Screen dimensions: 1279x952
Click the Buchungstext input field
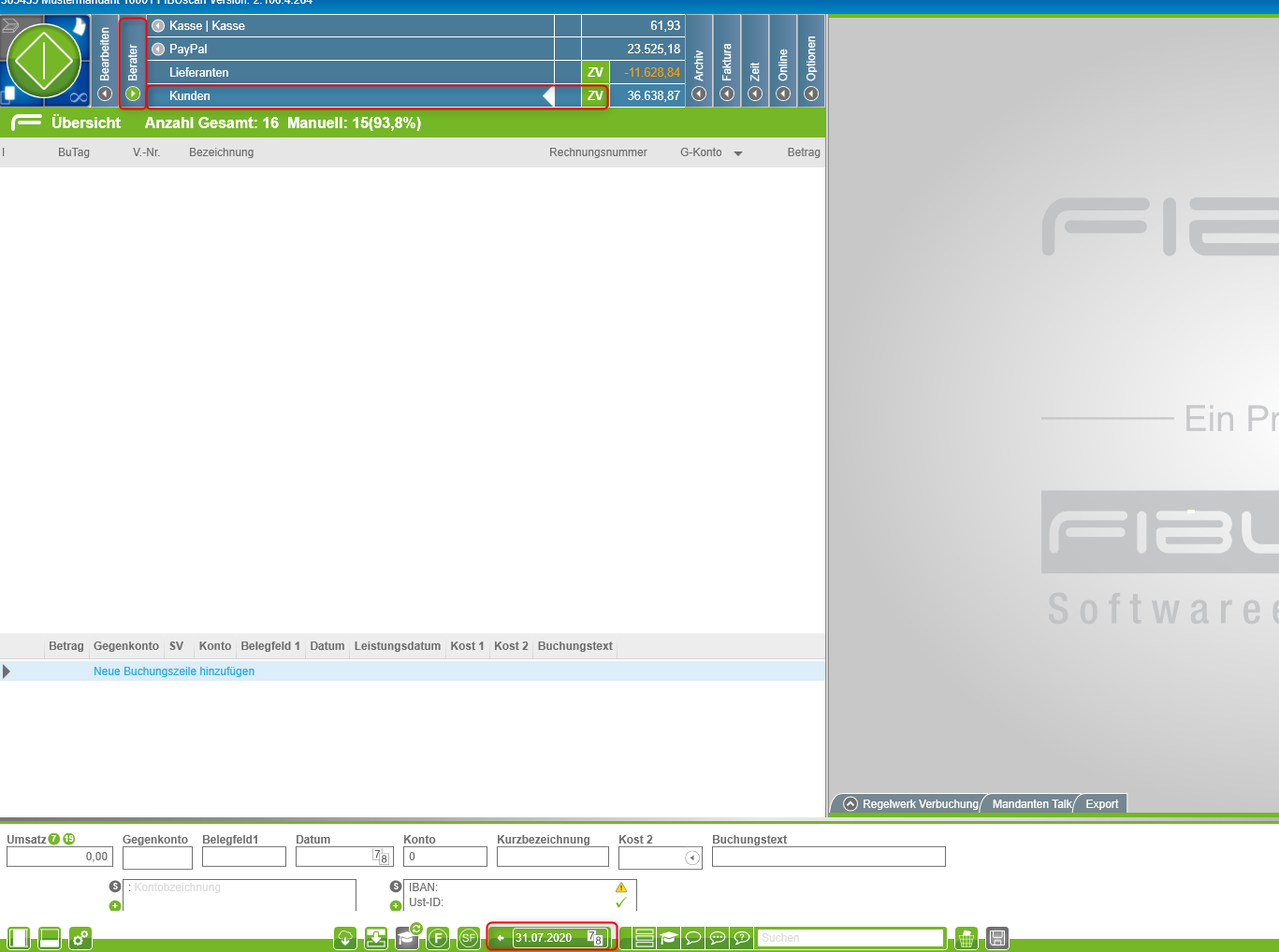(x=829, y=857)
